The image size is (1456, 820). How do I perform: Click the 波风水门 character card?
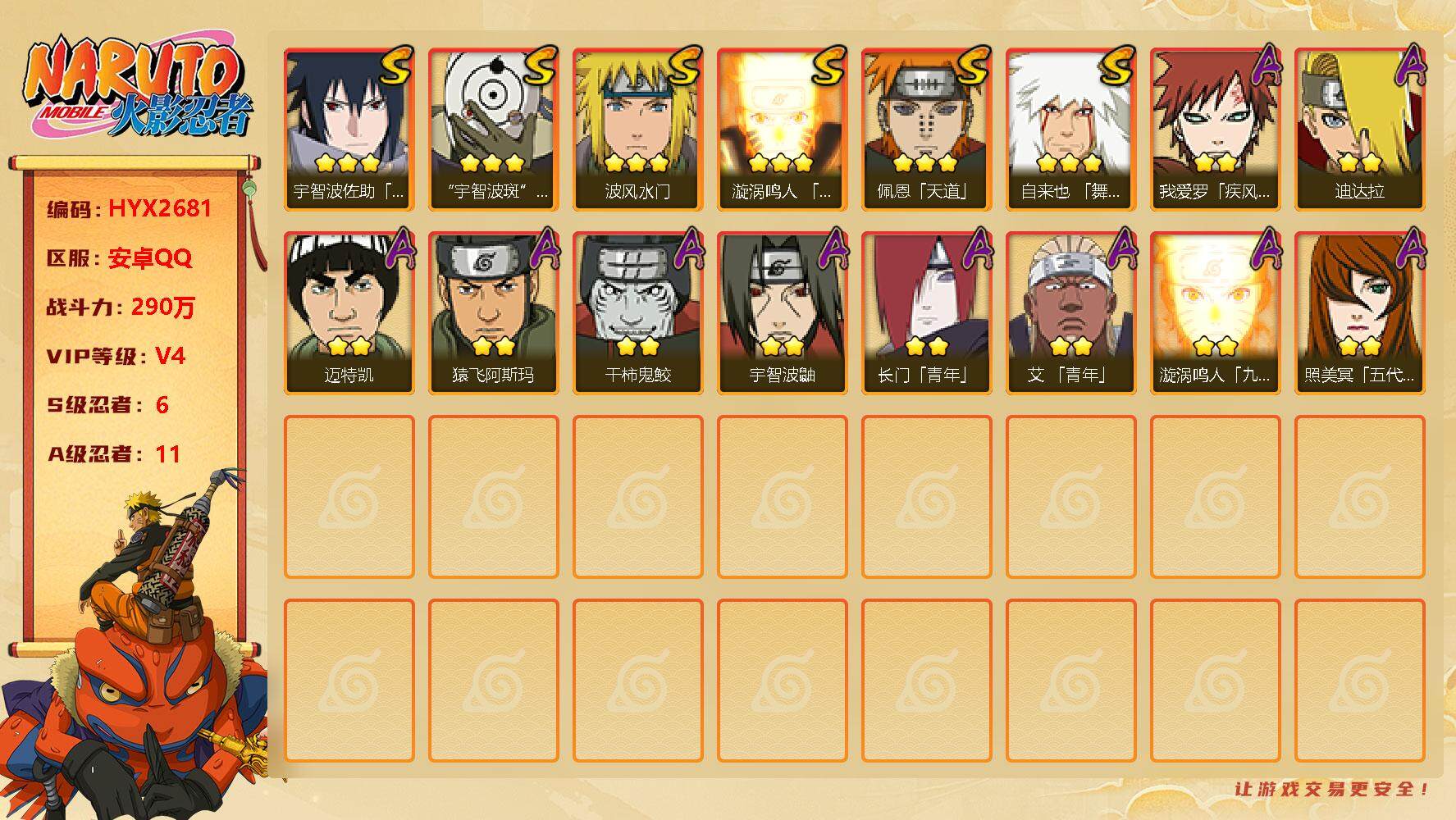[x=637, y=130]
